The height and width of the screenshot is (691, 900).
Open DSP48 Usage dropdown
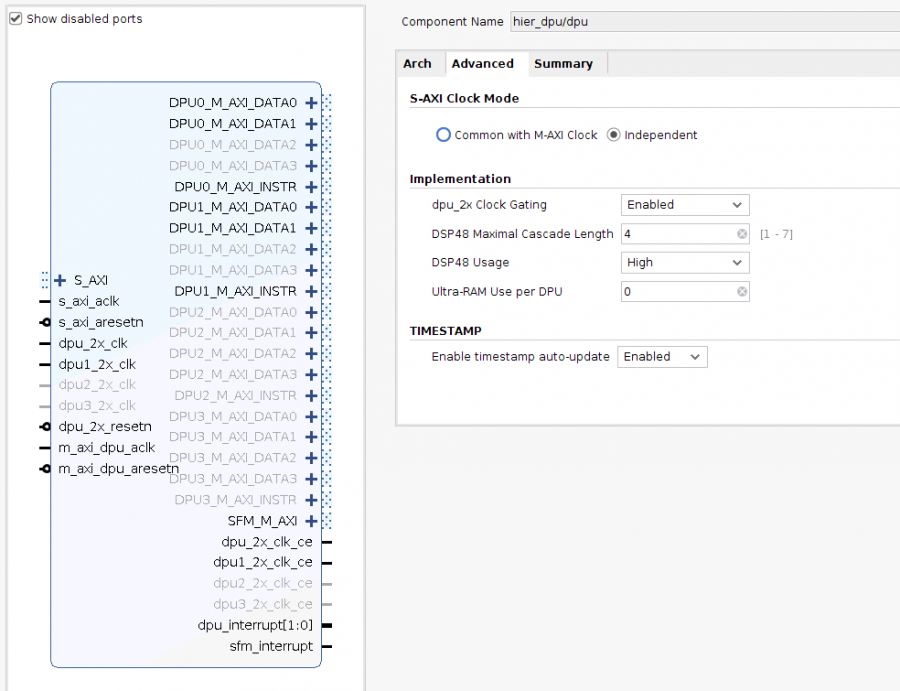684,263
